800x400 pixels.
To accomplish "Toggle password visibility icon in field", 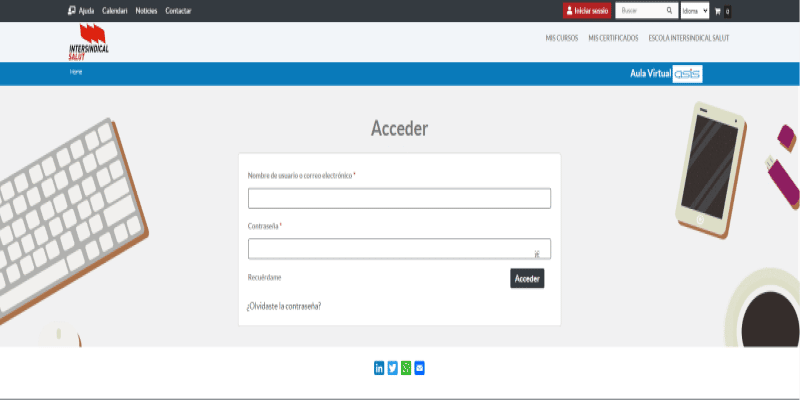I will point(537,254).
